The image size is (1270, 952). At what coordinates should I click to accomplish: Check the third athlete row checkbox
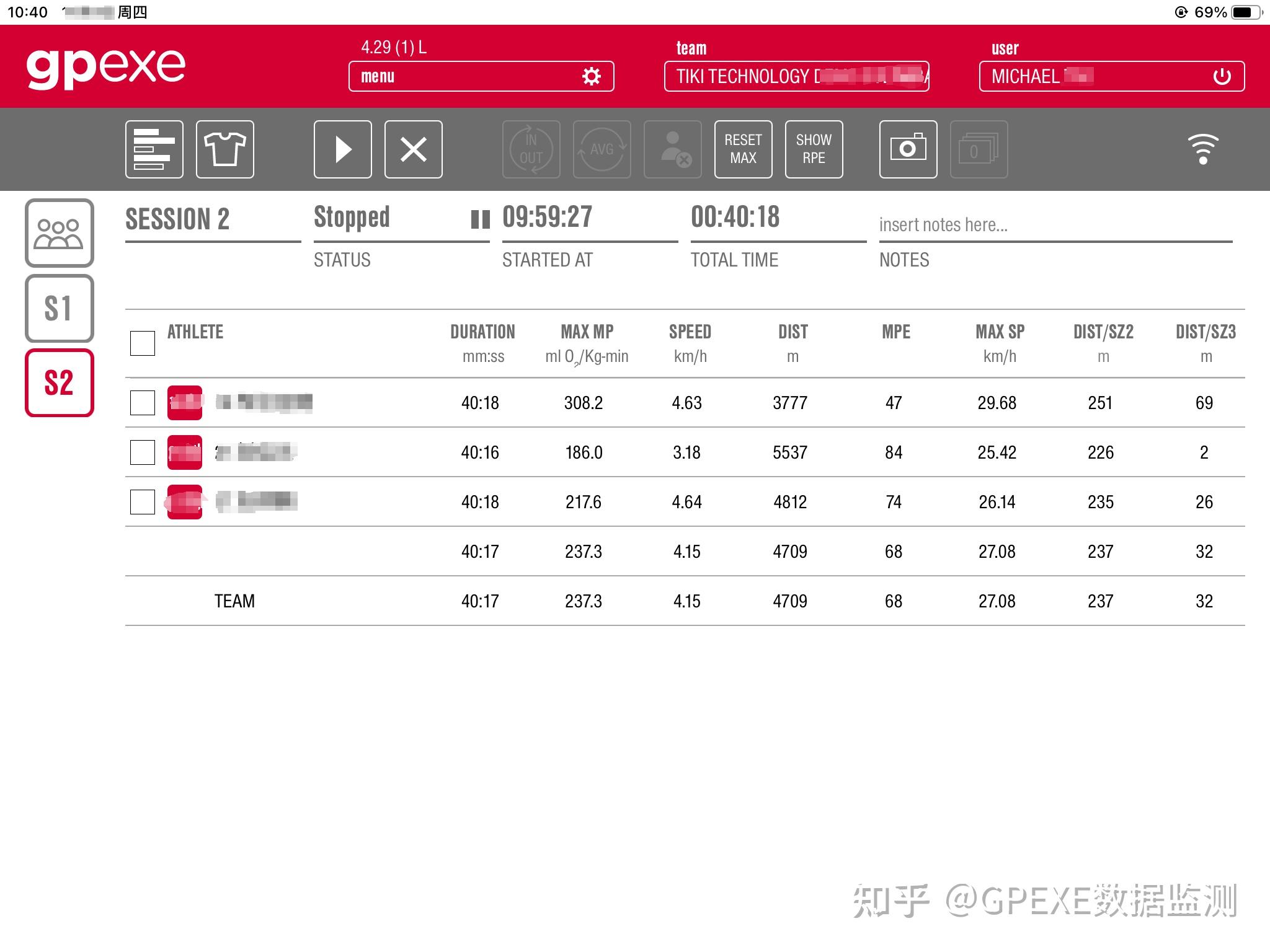[143, 502]
